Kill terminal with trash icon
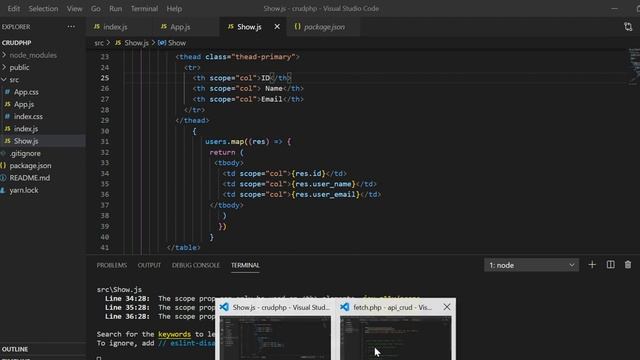640x360 pixels. 628,265
